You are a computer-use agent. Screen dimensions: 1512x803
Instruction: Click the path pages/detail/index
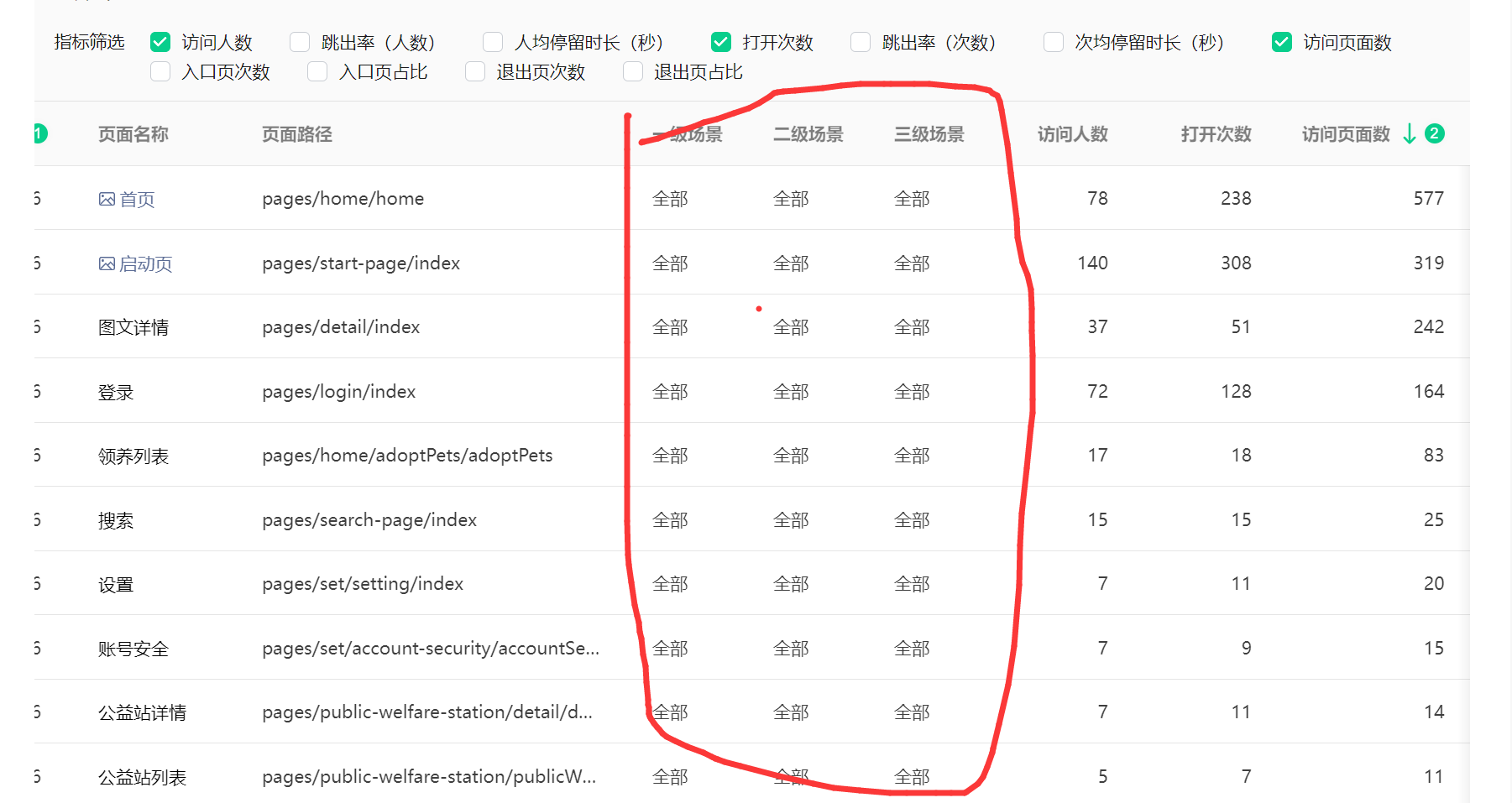pyautogui.click(x=341, y=327)
